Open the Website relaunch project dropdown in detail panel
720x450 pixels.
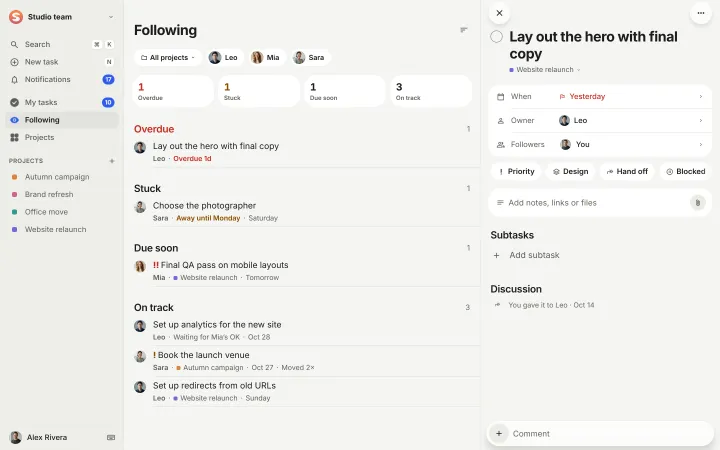click(x=545, y=70)
